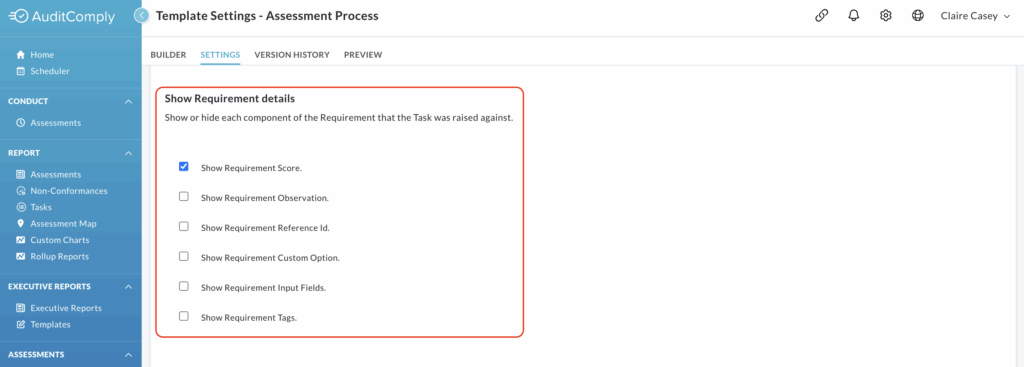The width and height of the screenshot is (1024, 367).
Task: Click the AuditComply logo
Action: 64,16
